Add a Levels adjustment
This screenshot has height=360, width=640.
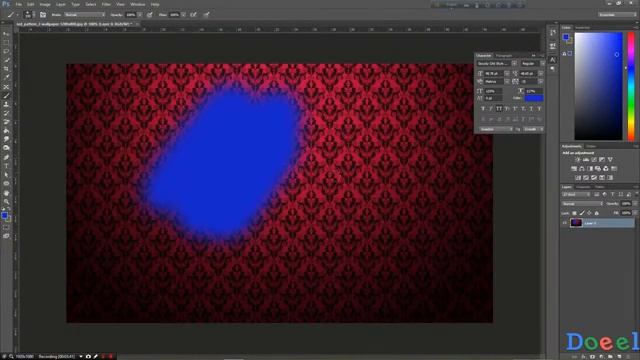(x=586, y=160)
